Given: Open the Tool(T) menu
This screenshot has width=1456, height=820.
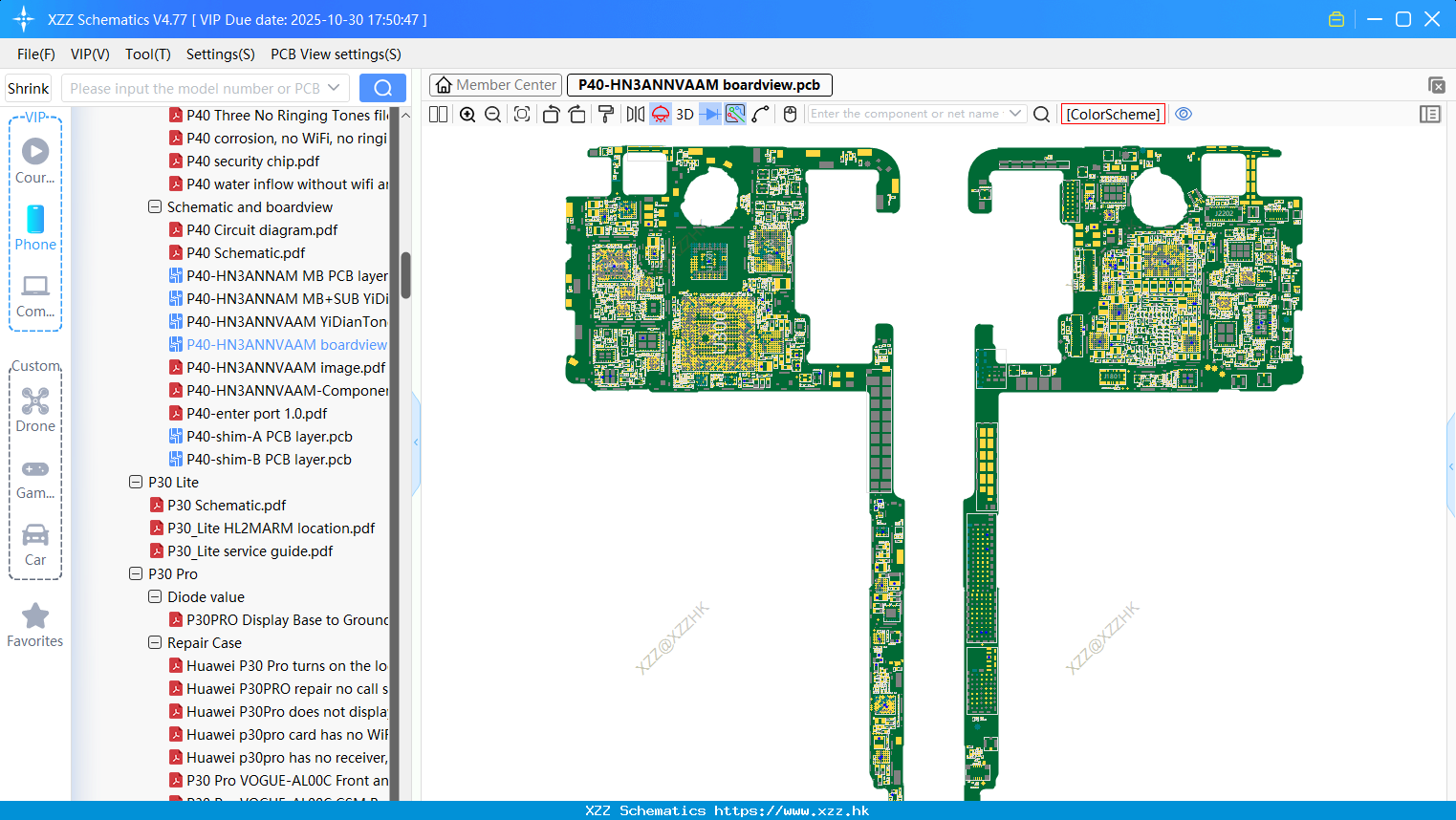Looking at the screenshot, I should pyautogui.click(x=148, y=54).
